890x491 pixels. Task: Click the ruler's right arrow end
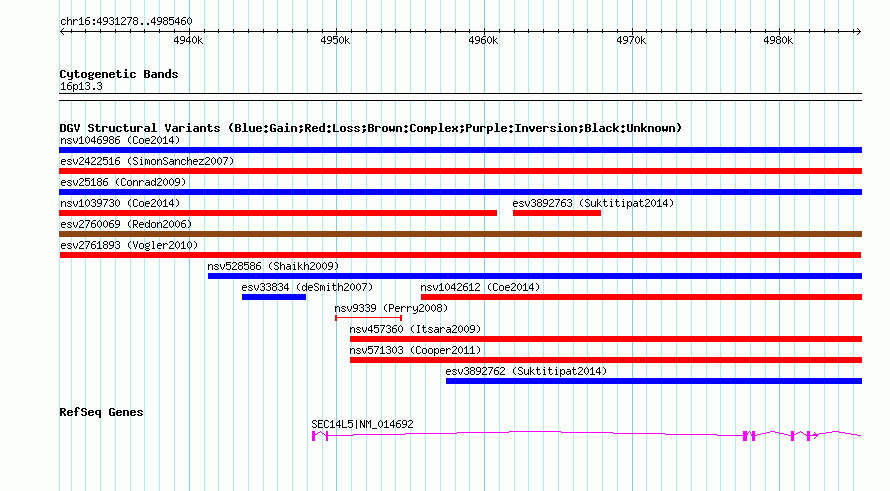(x=859, y=32)
